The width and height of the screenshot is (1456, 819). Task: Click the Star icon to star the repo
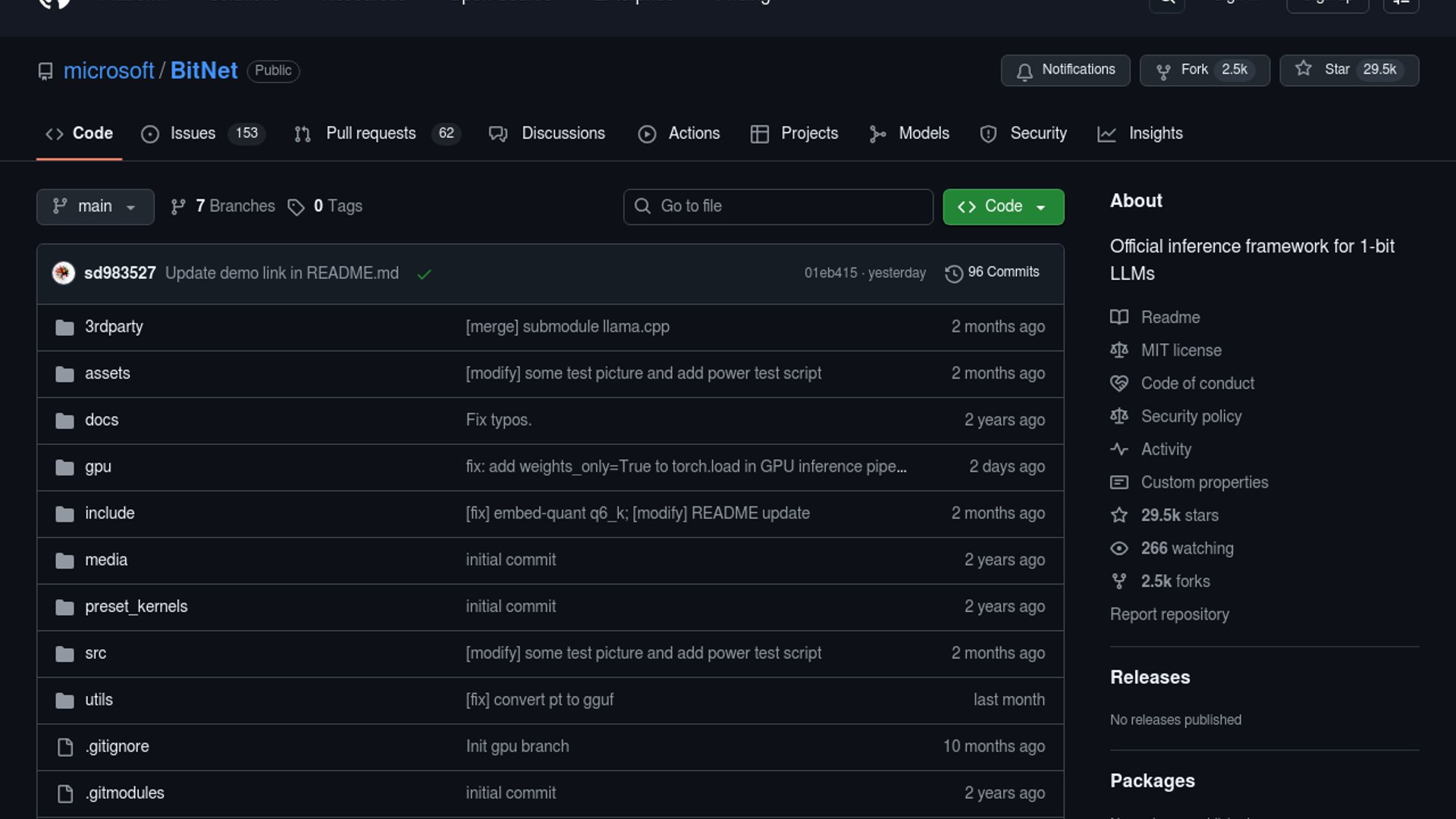tap(1304, 69)
